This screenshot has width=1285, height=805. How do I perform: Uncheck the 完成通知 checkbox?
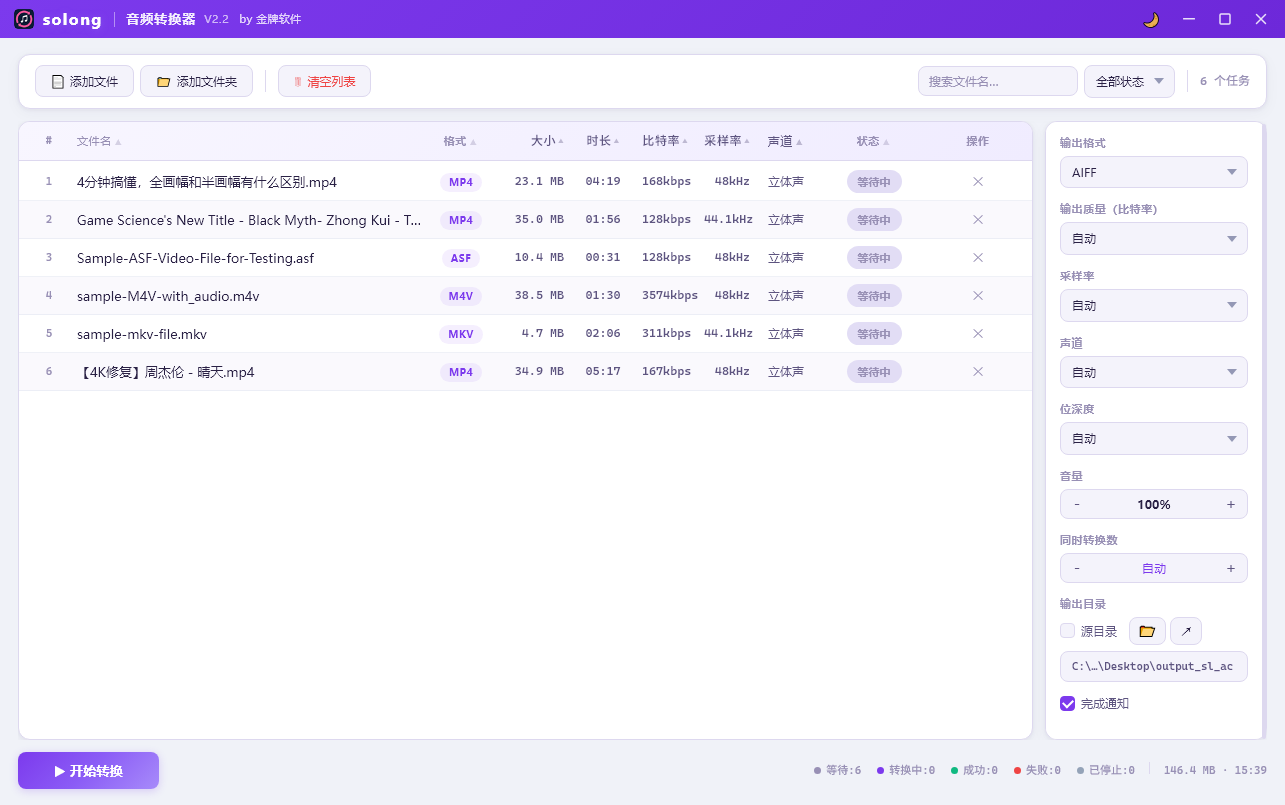click(1068, 703)
